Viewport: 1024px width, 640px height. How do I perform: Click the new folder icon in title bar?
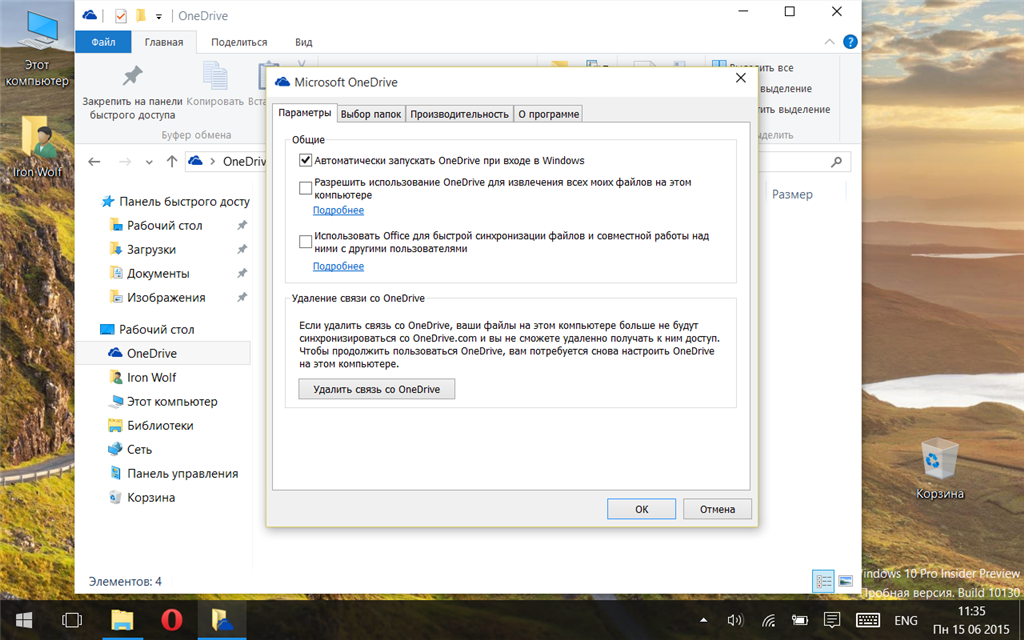coord(140,16)
